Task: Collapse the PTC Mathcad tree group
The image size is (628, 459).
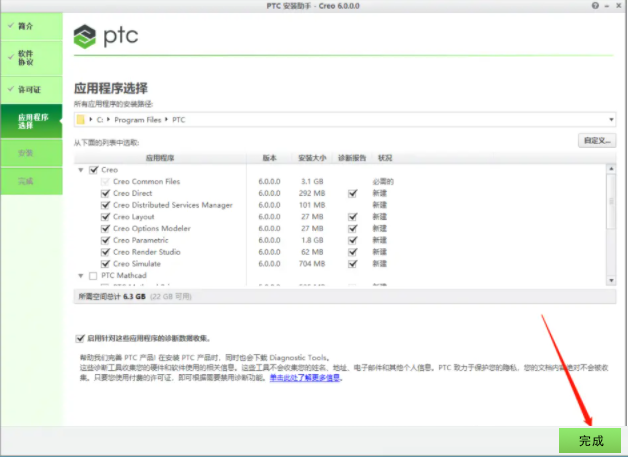Action: coord(81,276)
